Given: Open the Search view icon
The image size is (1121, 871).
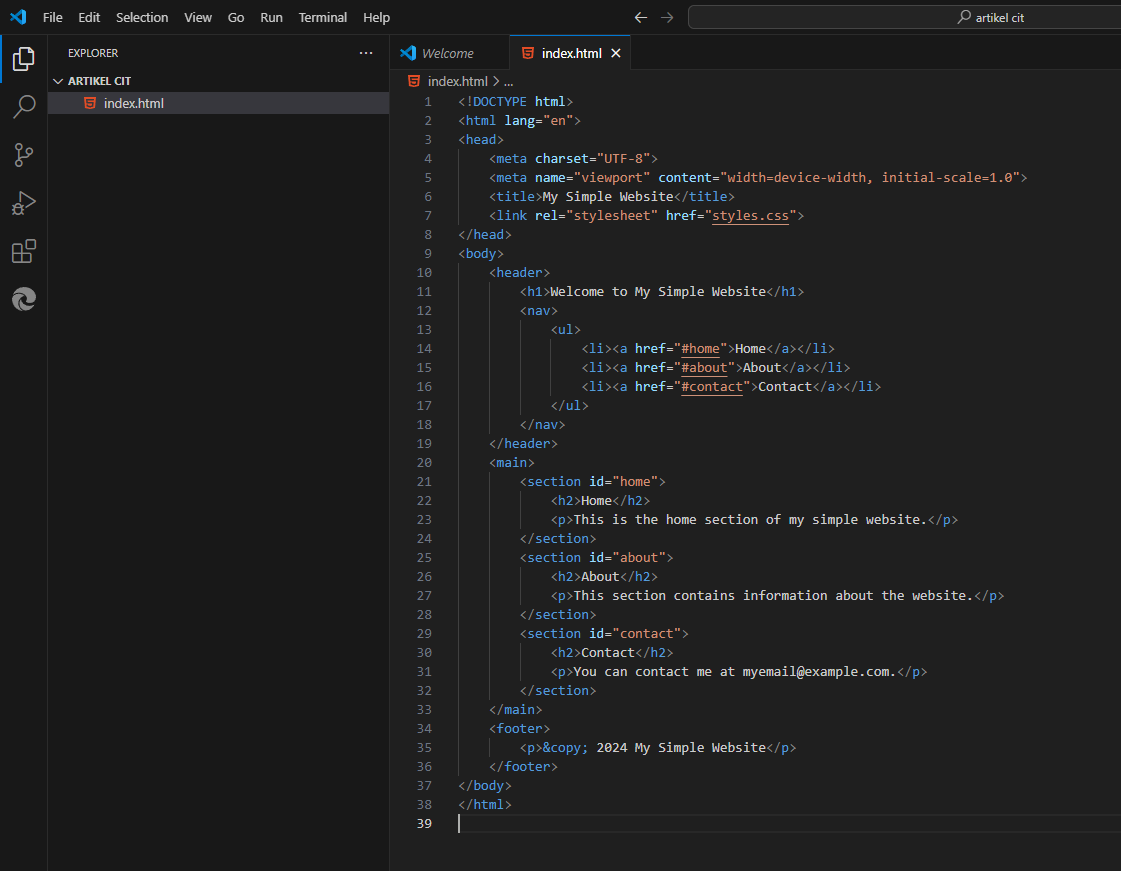Looking at the screenshot, I should coord(23,106).
